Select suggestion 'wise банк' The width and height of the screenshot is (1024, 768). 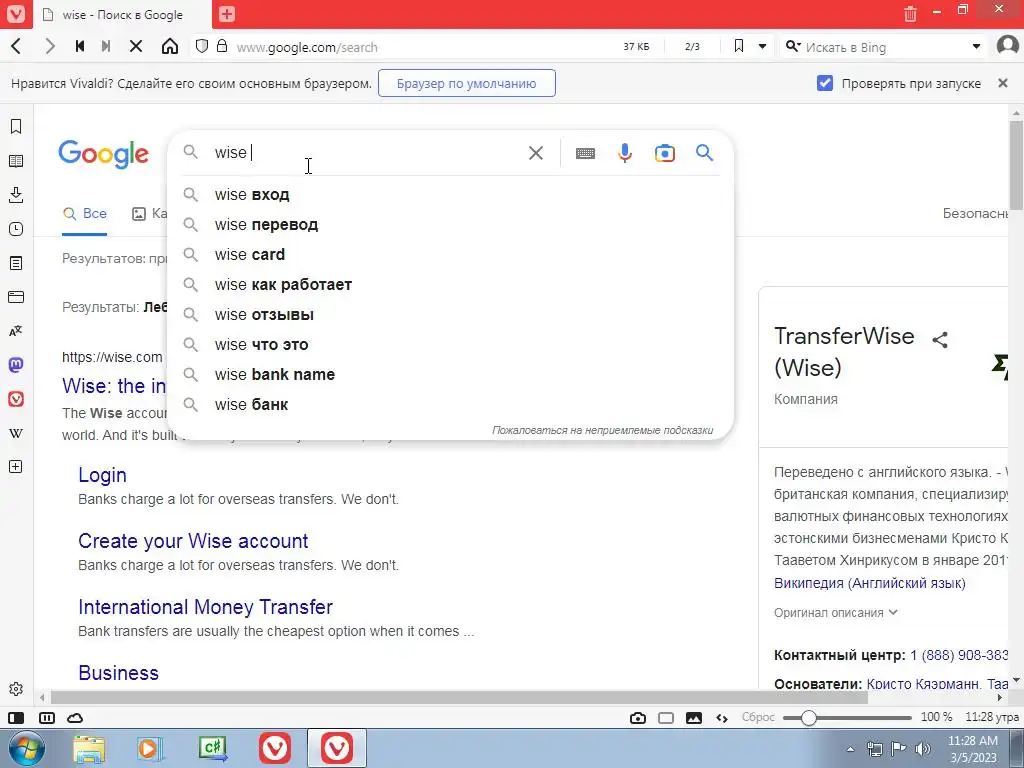coord(451,405)
